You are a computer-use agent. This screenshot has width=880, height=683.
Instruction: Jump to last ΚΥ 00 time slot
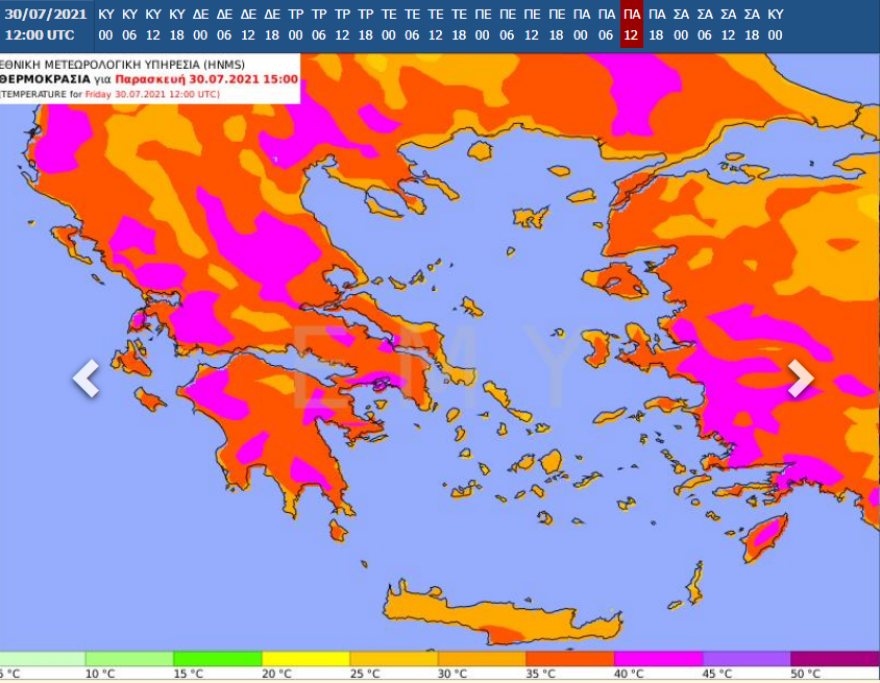pyautogui.click(x=775, y=24)
